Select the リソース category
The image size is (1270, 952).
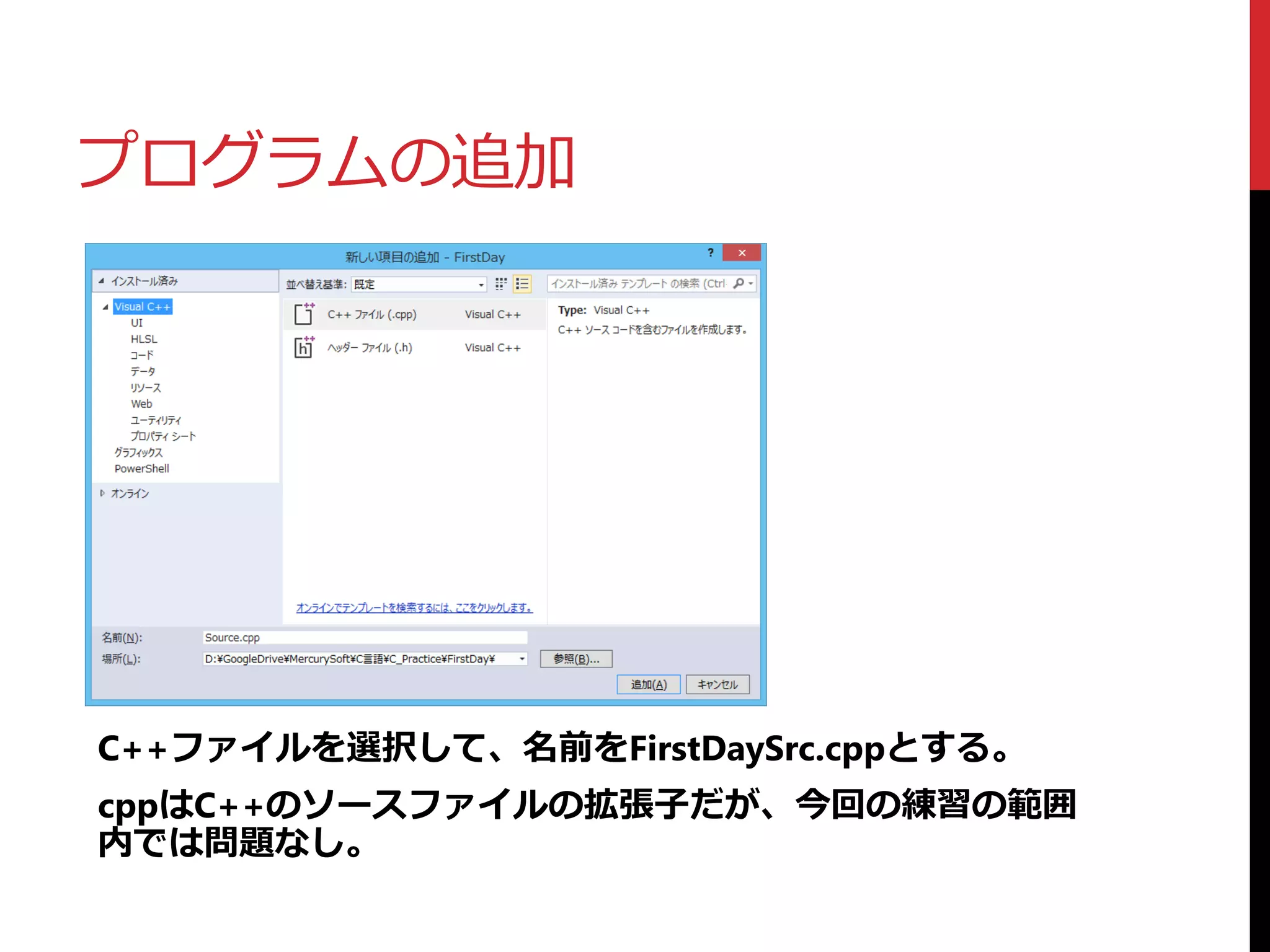coord(146,387)
